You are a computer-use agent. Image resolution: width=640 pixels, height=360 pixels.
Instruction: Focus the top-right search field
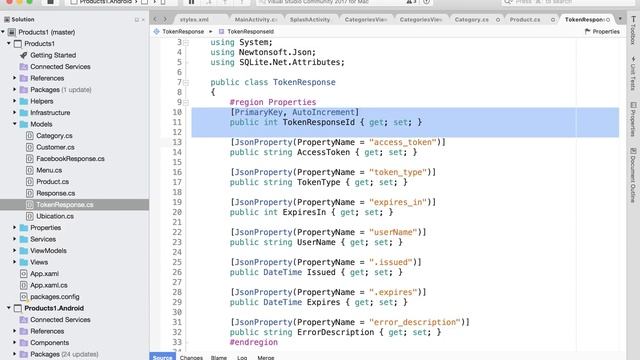point(567,2)
